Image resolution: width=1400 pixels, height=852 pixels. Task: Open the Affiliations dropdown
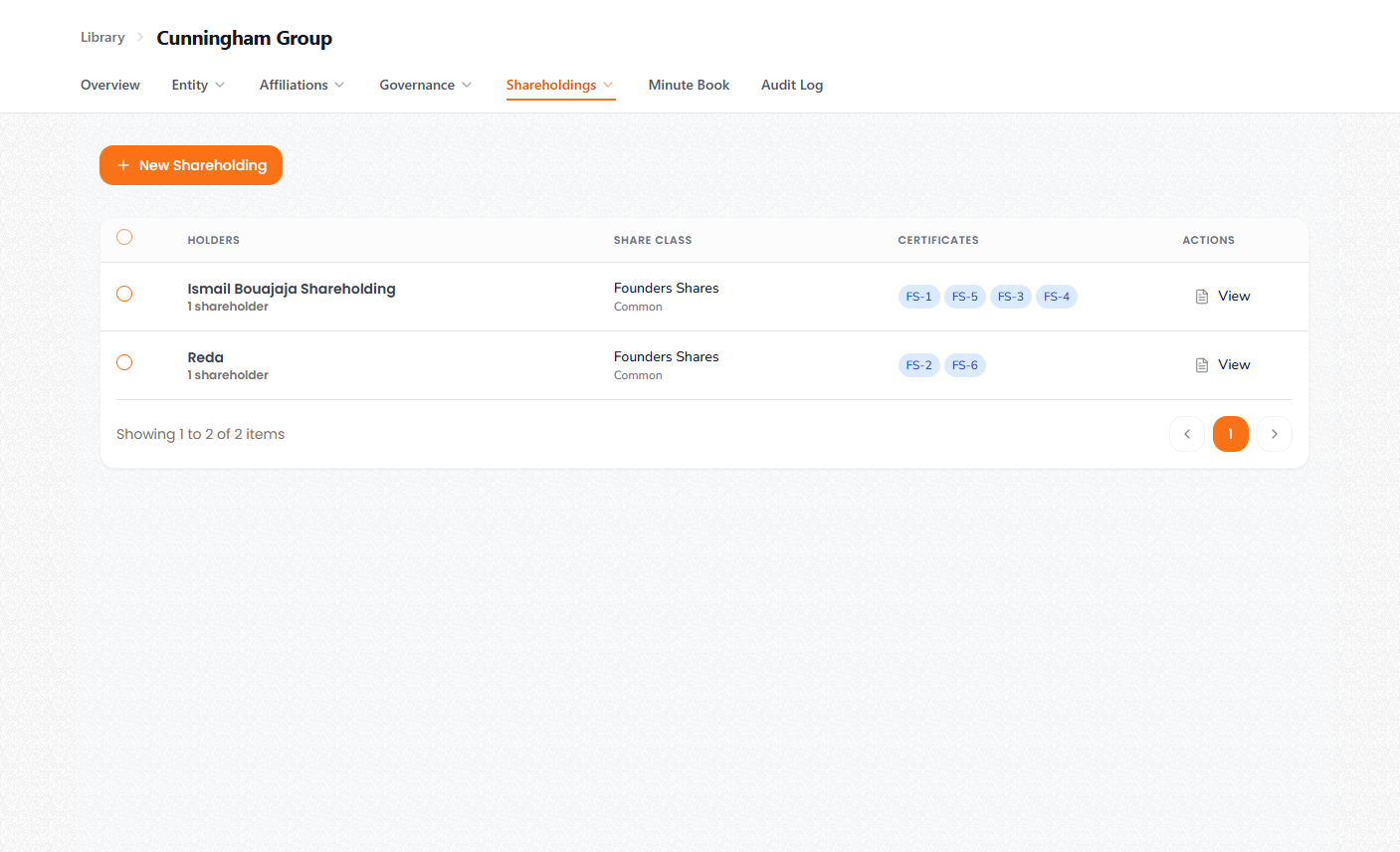301,86
